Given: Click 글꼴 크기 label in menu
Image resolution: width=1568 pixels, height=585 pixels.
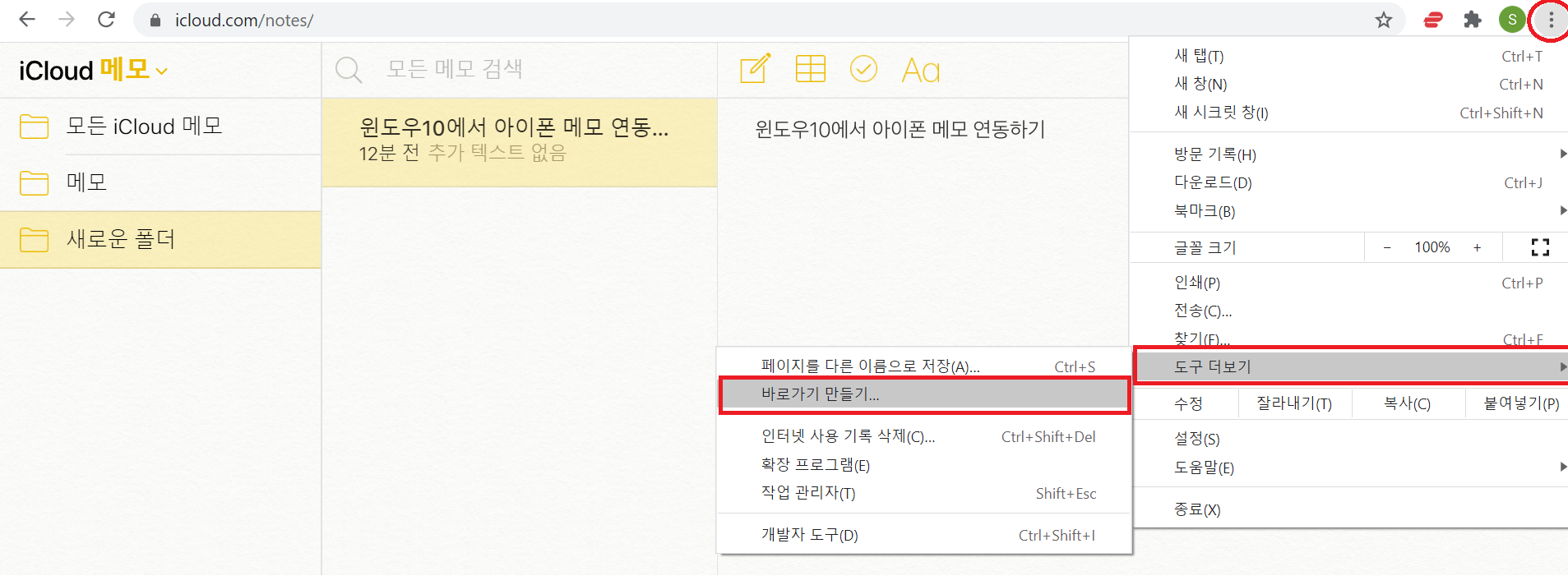Looking at the screenshot, I should pyautogui.click(x=1205, y=247).
